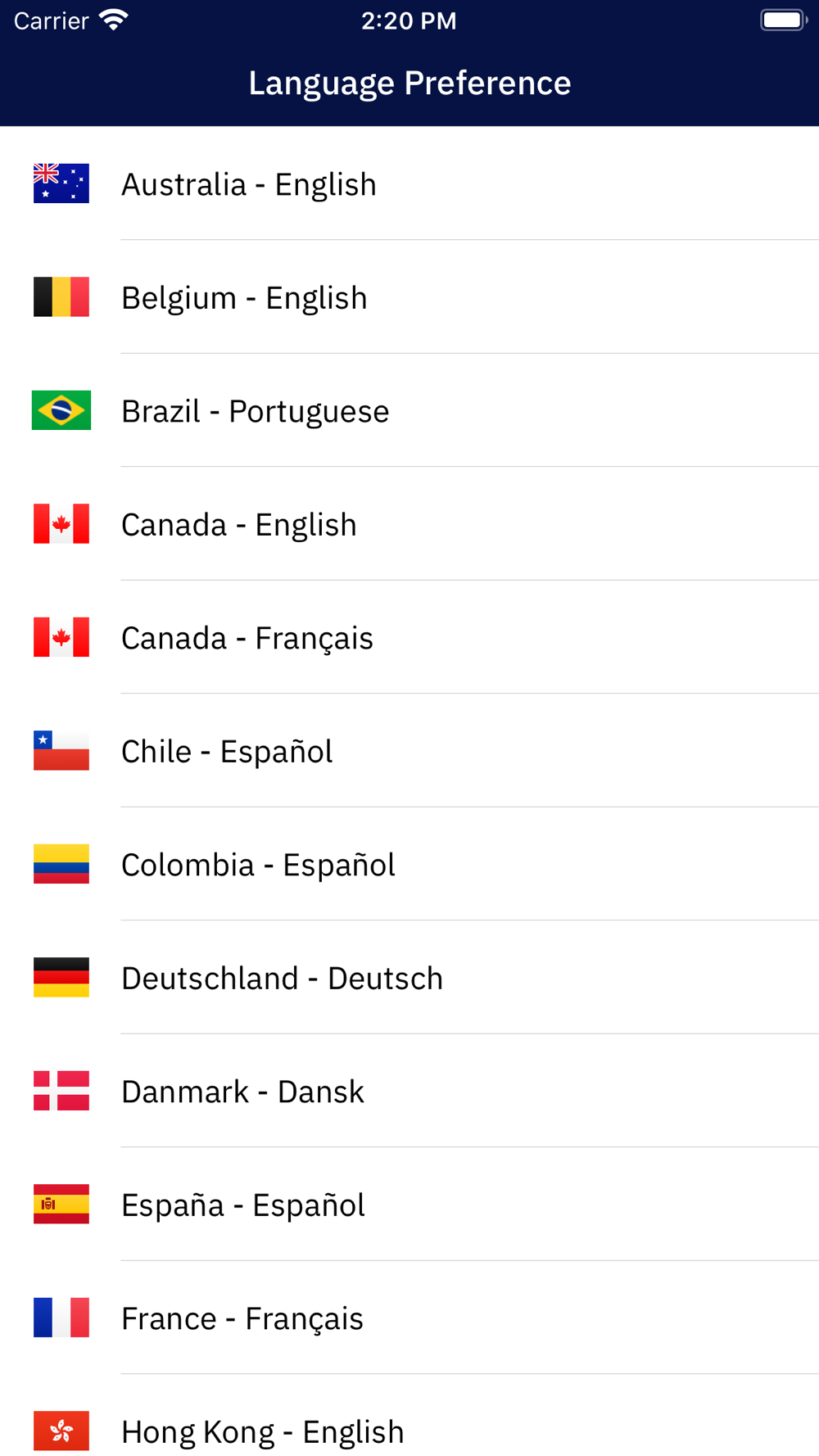
Task: Tap the Spanish flag icon
Action: pyautogui.click(x=61, y=1204)
